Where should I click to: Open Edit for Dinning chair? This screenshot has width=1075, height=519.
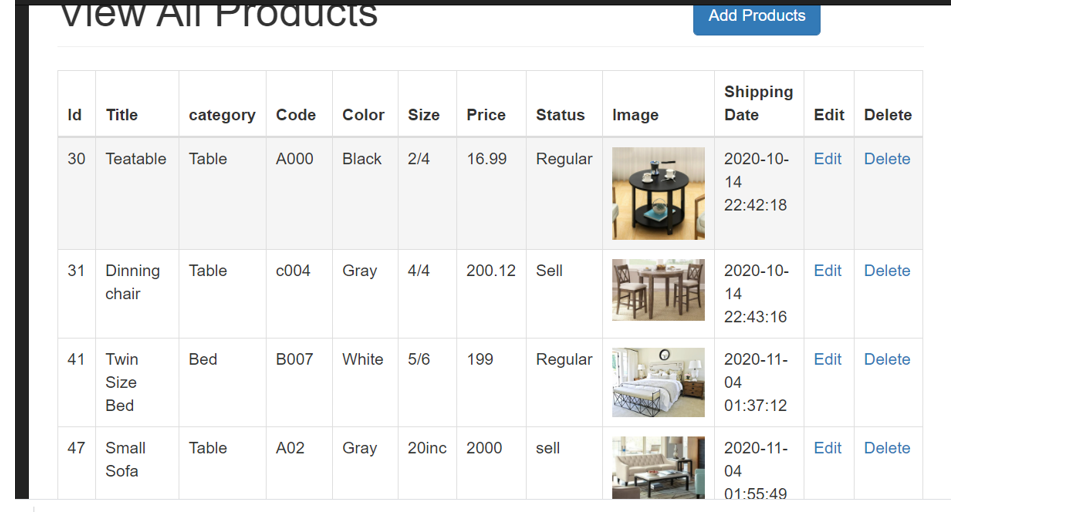point(827,271)
